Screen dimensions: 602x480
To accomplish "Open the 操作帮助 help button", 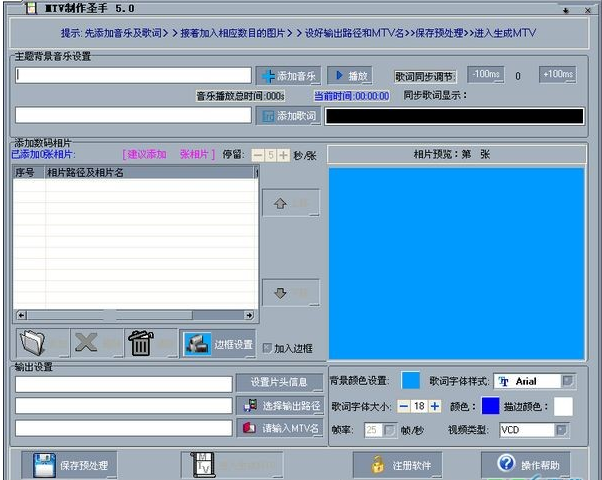I will (526, 465).
